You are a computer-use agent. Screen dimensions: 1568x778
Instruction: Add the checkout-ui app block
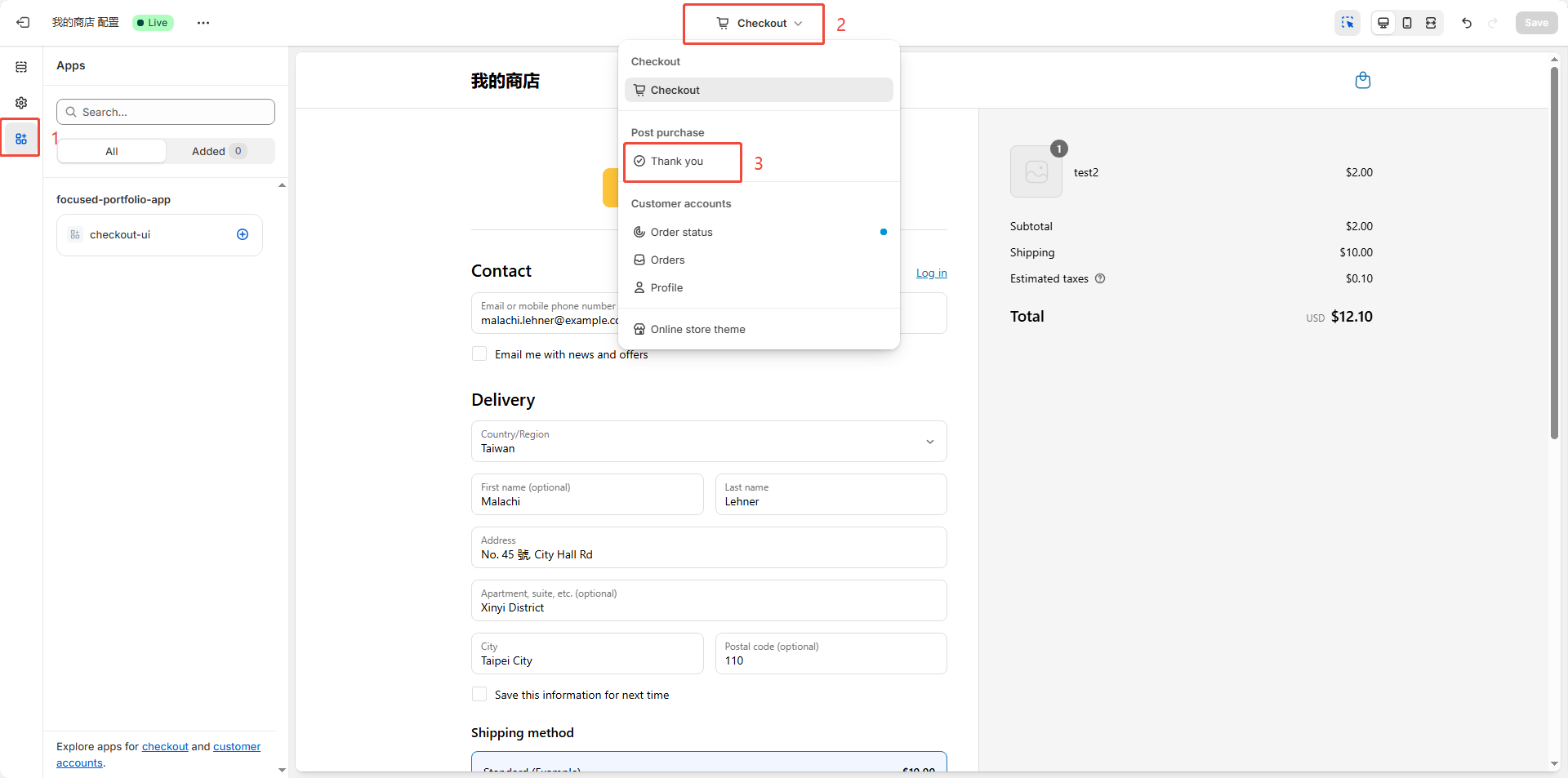243,234
